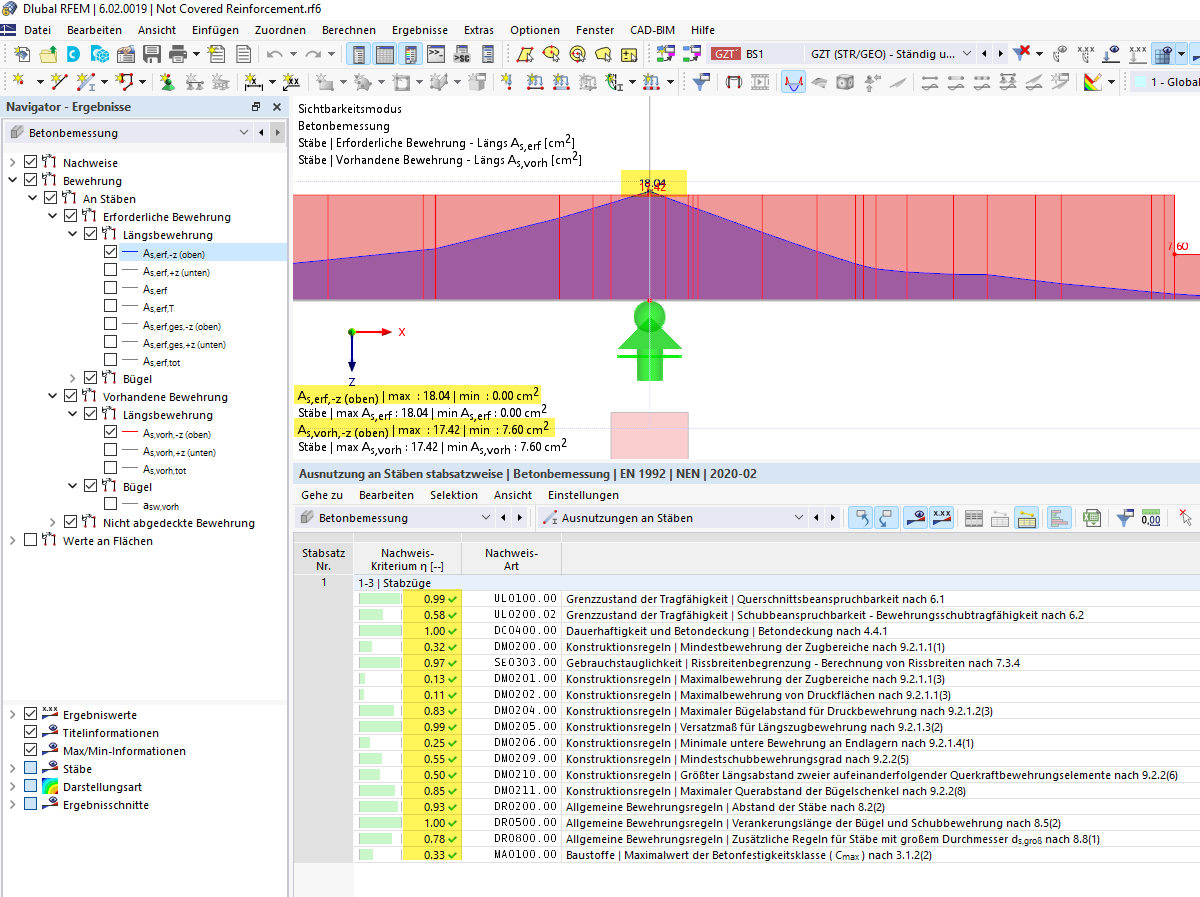Open the Betonbemessung dropdown in results table toolbar

pyautogui.click(x=486, y=518)
